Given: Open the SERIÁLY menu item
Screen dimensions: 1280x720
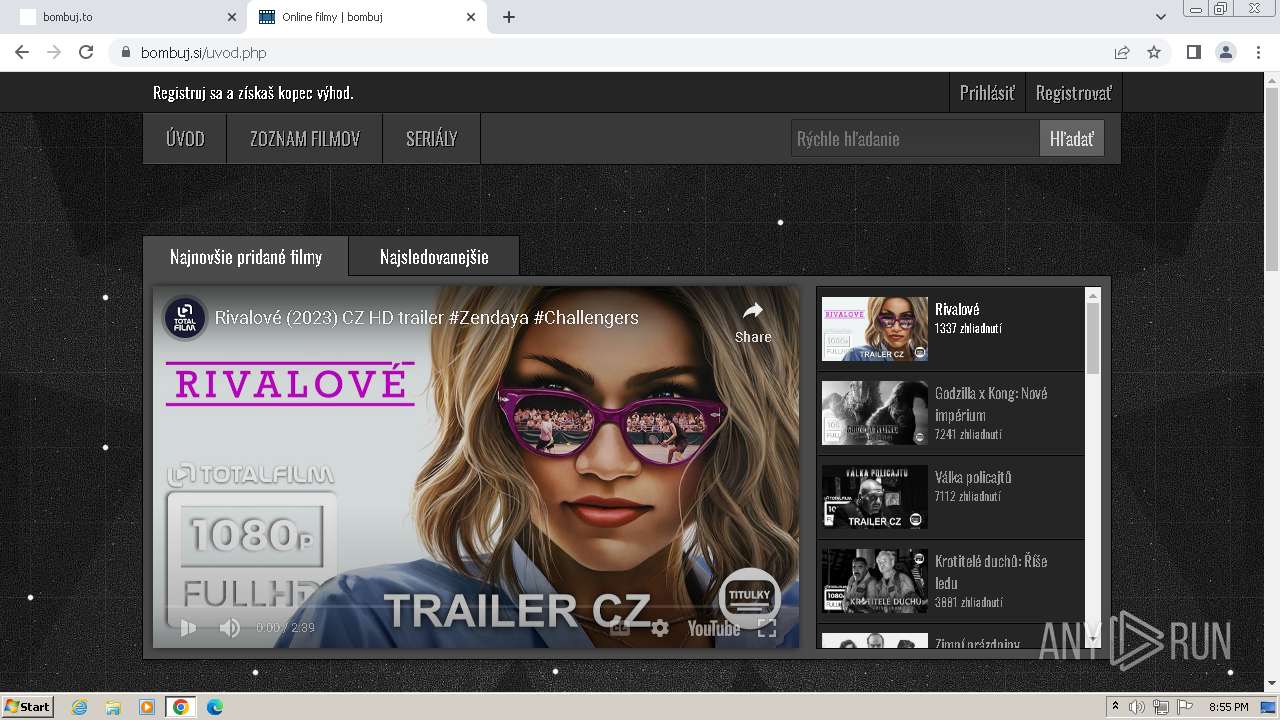Looking at the screenshot, I should pos(432,139).
